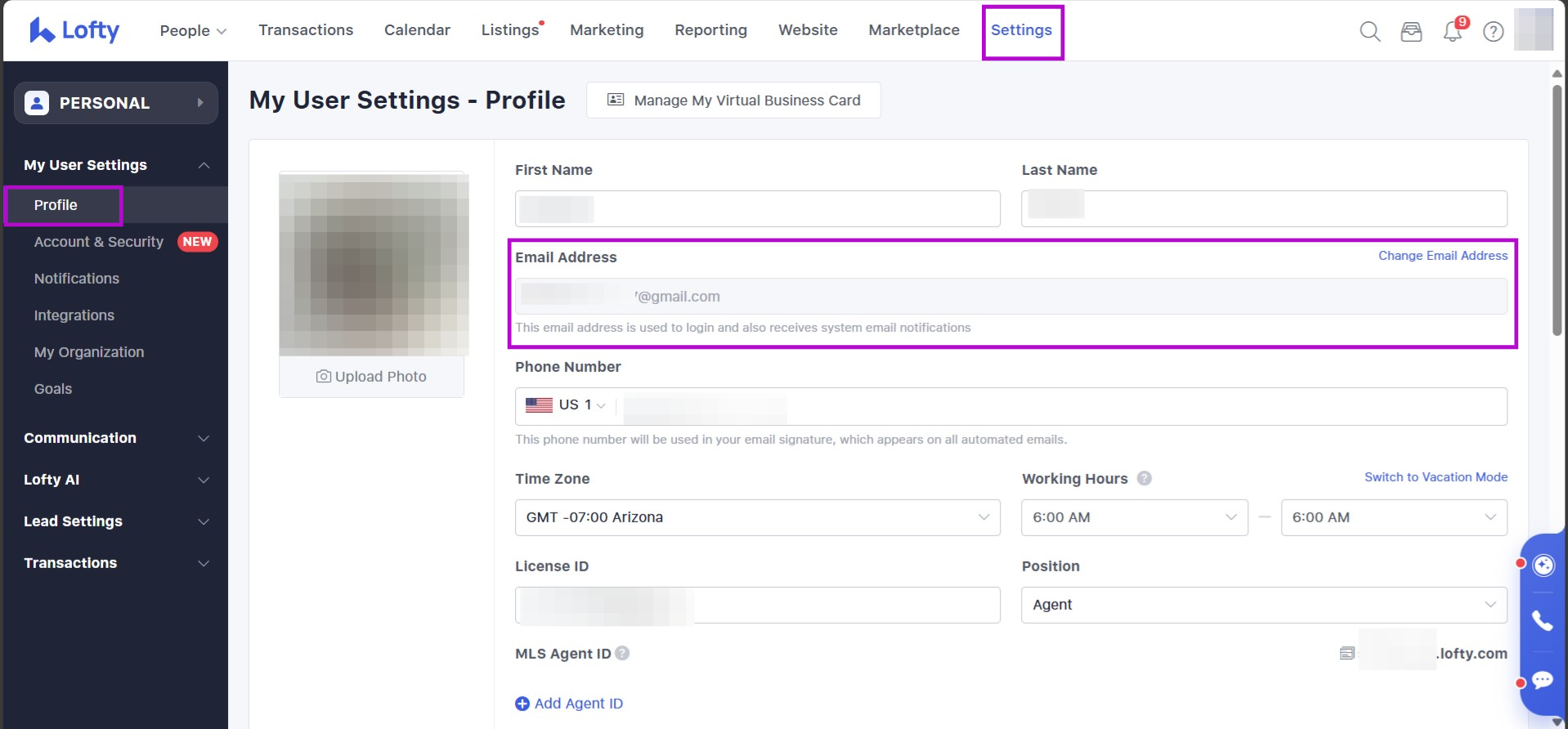Select Account & Security in sidebar
Screen dimensions: 1568x729
(99, 242)
